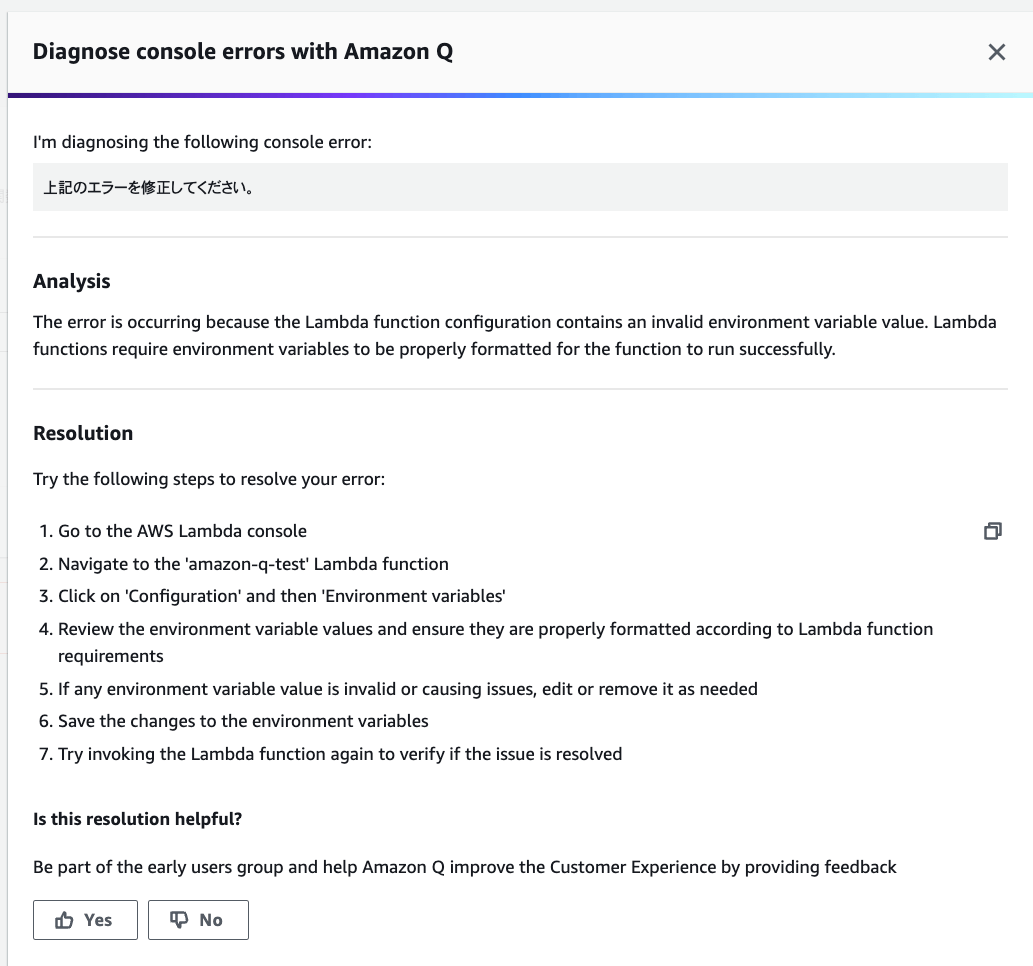Click step mentioning 'amazon-q-test' Lambda function
This screenshot has height=966, width=1033.
(253, 564)
